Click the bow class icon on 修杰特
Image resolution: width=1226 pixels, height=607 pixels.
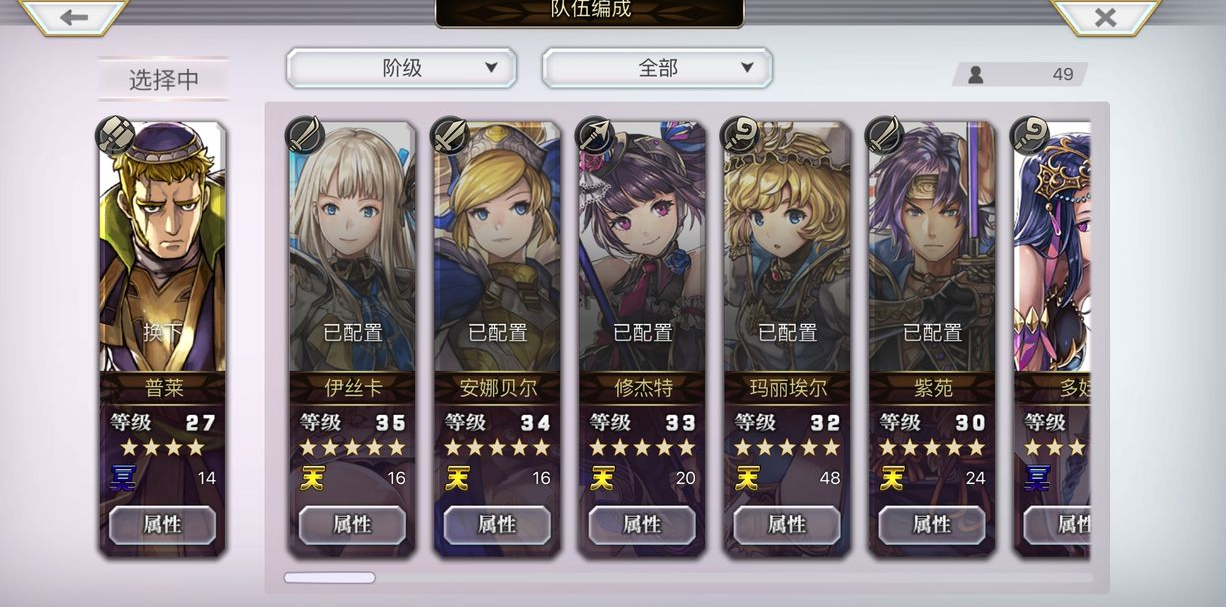(x=595, y=134)
